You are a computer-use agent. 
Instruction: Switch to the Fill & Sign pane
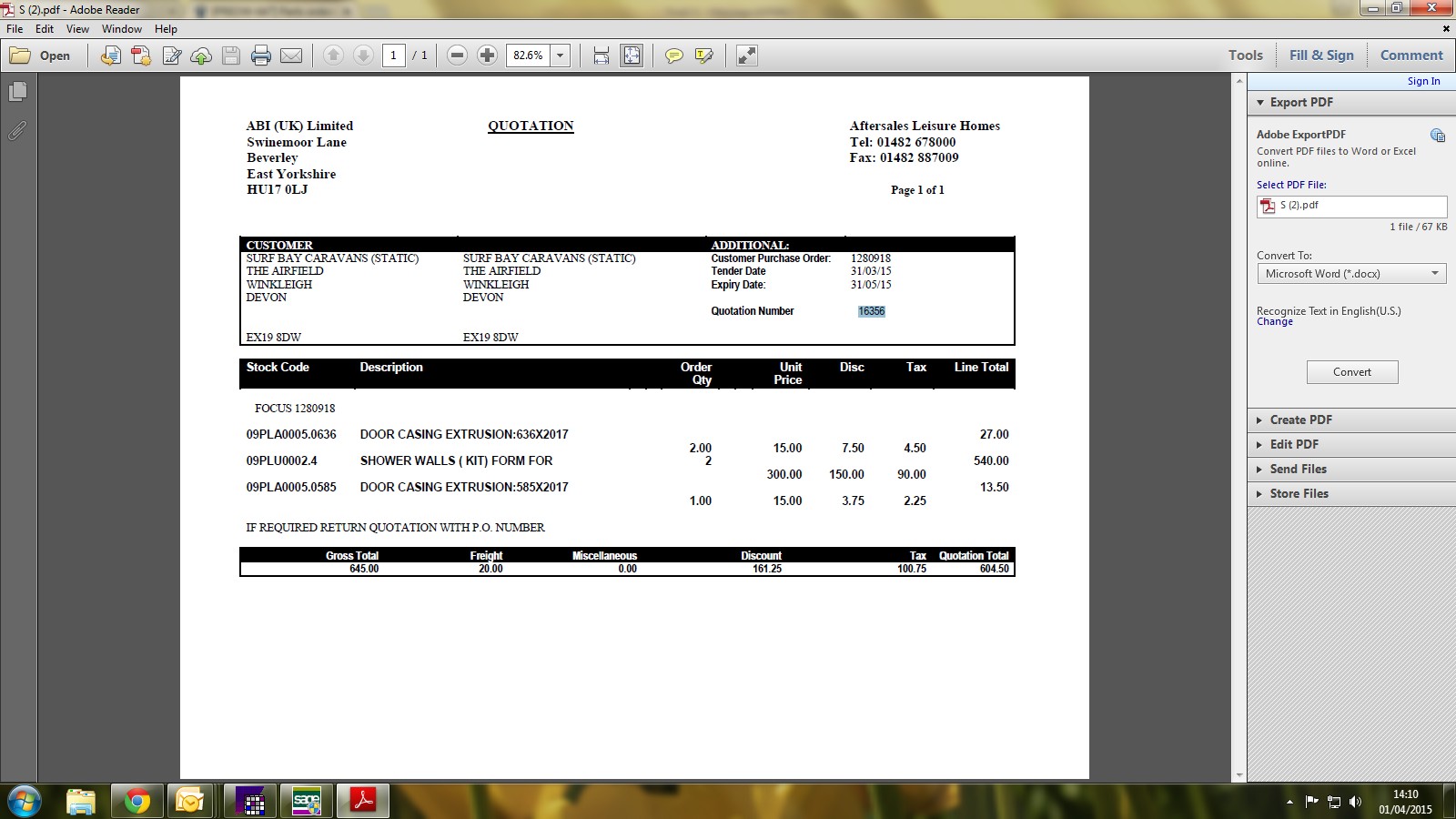pyautogui.click(x=1321, y=56)
